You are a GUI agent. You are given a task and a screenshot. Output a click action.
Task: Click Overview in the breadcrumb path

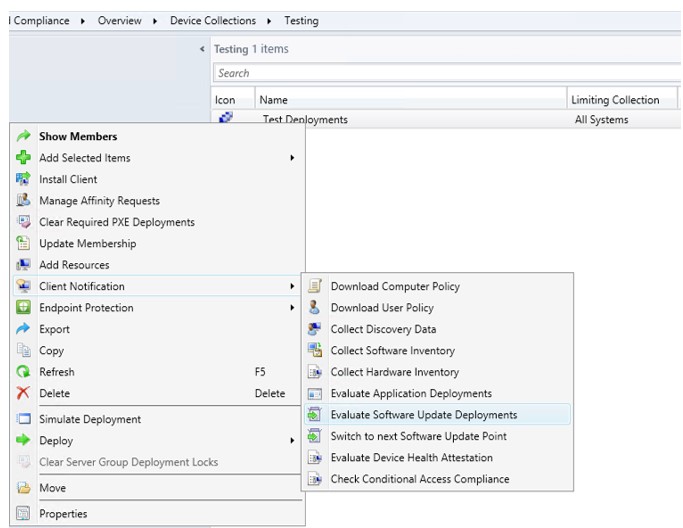[119, 20]
